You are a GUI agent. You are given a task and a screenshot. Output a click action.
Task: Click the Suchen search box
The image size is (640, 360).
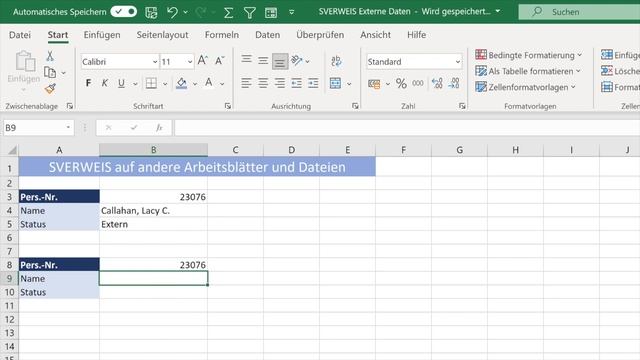point(579,12)
